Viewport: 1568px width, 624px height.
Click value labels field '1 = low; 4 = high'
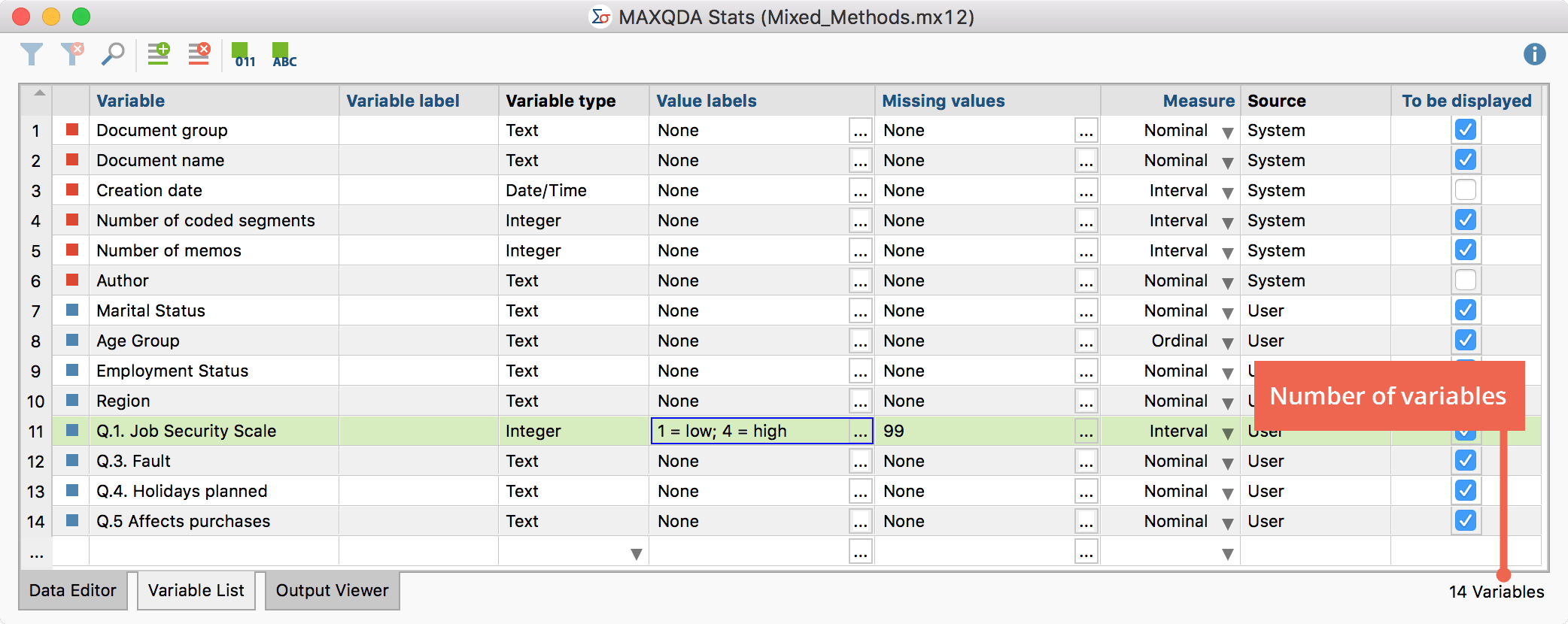tap(749, 431)
